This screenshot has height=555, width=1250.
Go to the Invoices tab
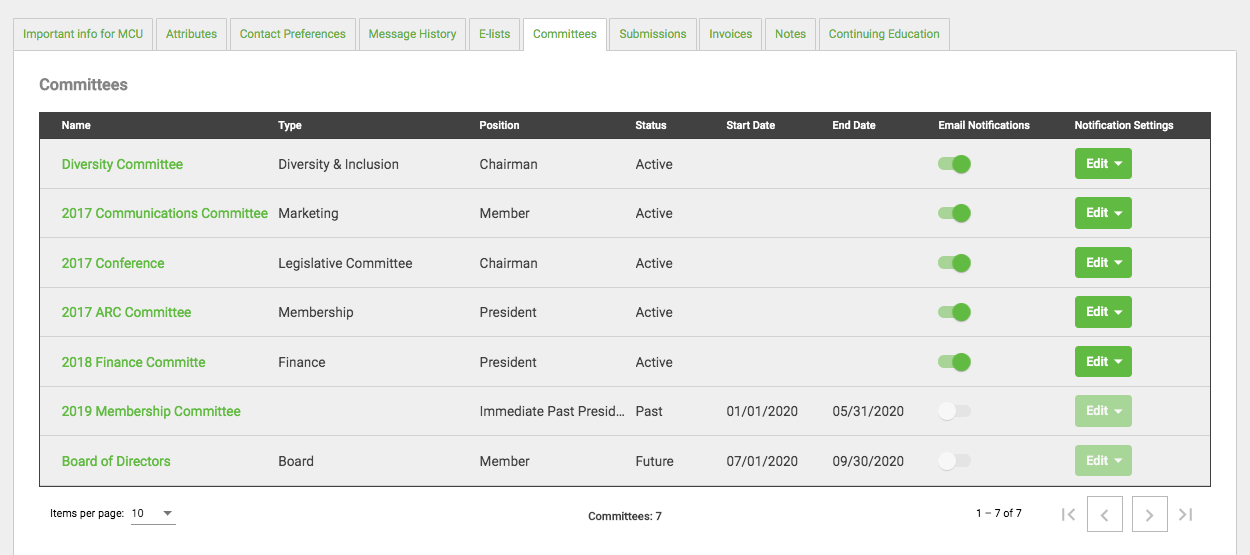pyautogui.click(x=731, y=34)
